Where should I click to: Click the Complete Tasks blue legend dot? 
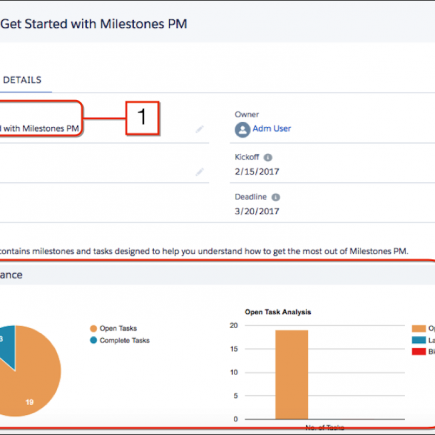[x=93, y=340]
